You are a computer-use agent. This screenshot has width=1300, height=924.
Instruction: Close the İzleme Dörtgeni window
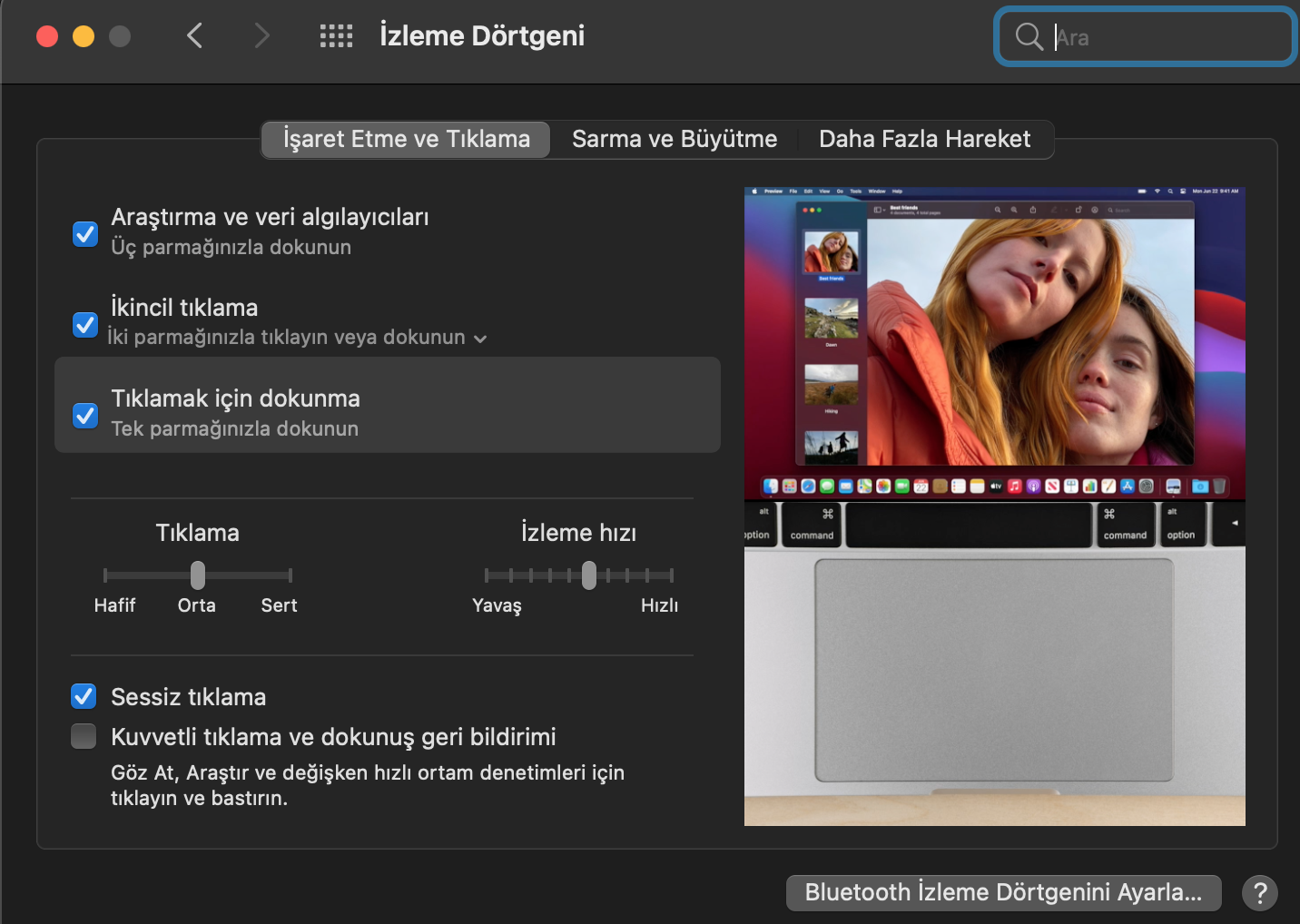click(x=47, y=36)
